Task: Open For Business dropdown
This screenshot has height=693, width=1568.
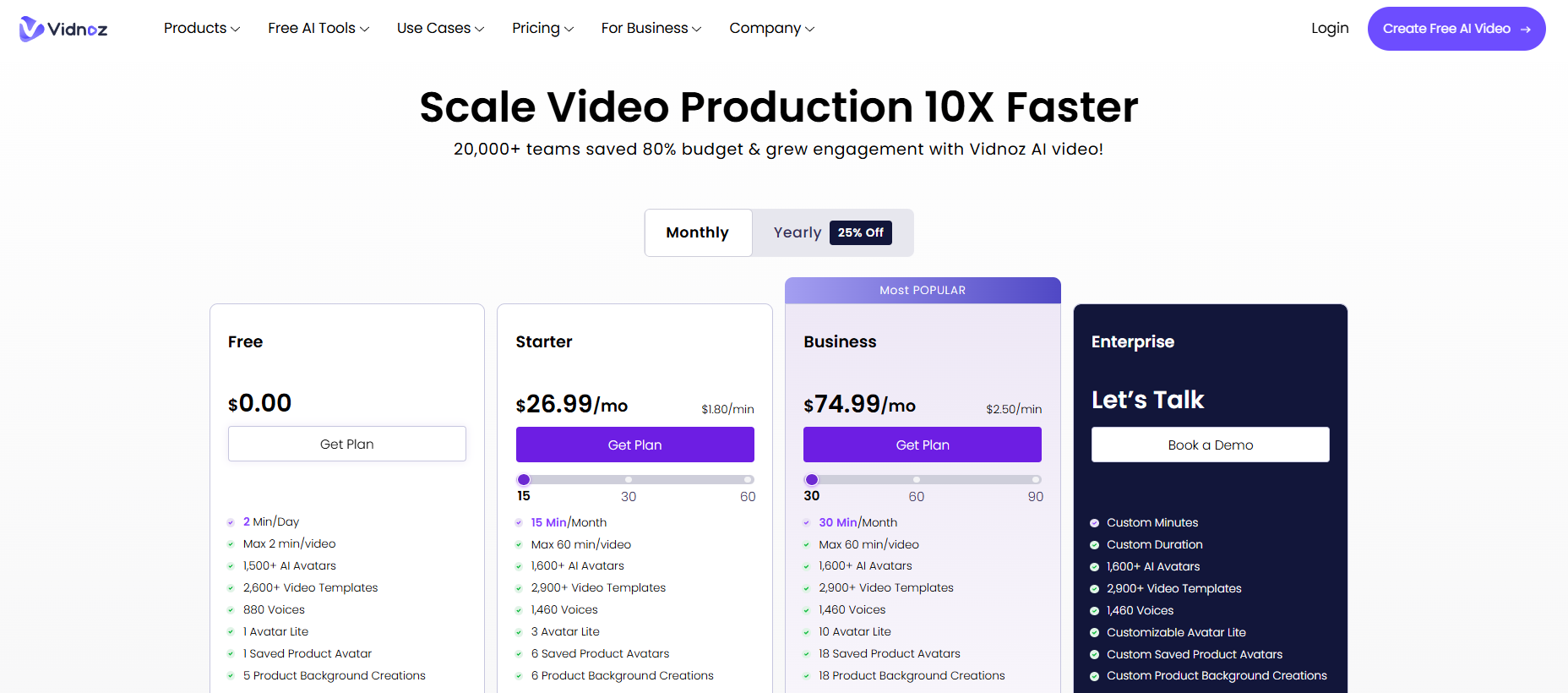Action: [x=651, y=28]
